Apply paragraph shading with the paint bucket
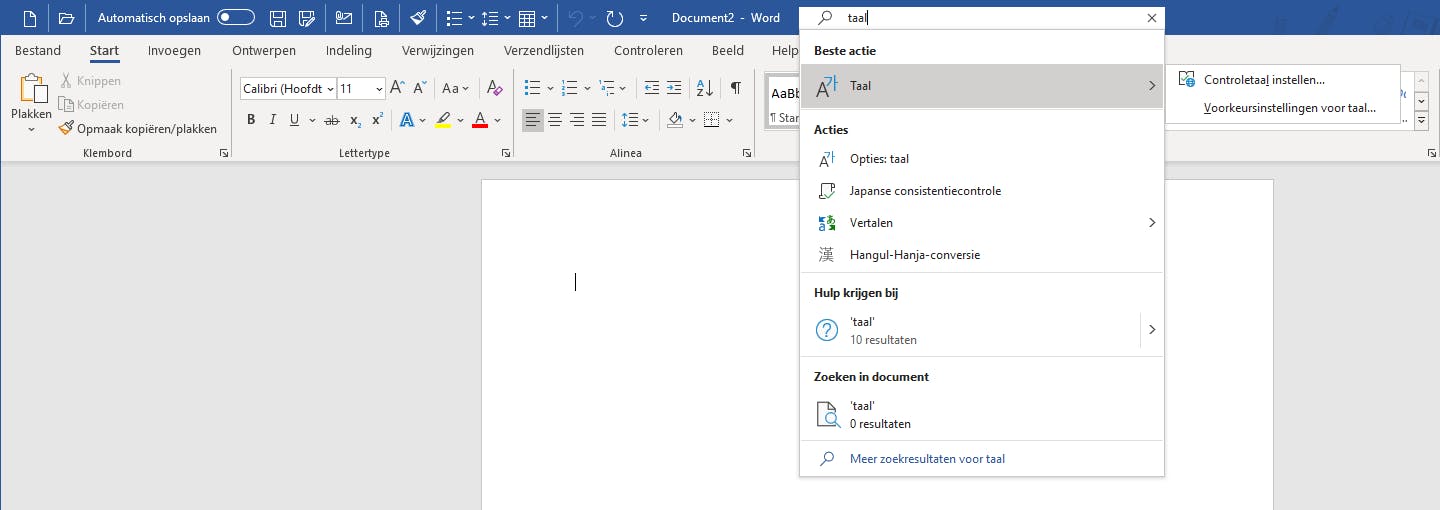Viewport: 1440px width, 510px height. (x=675, y=120)
